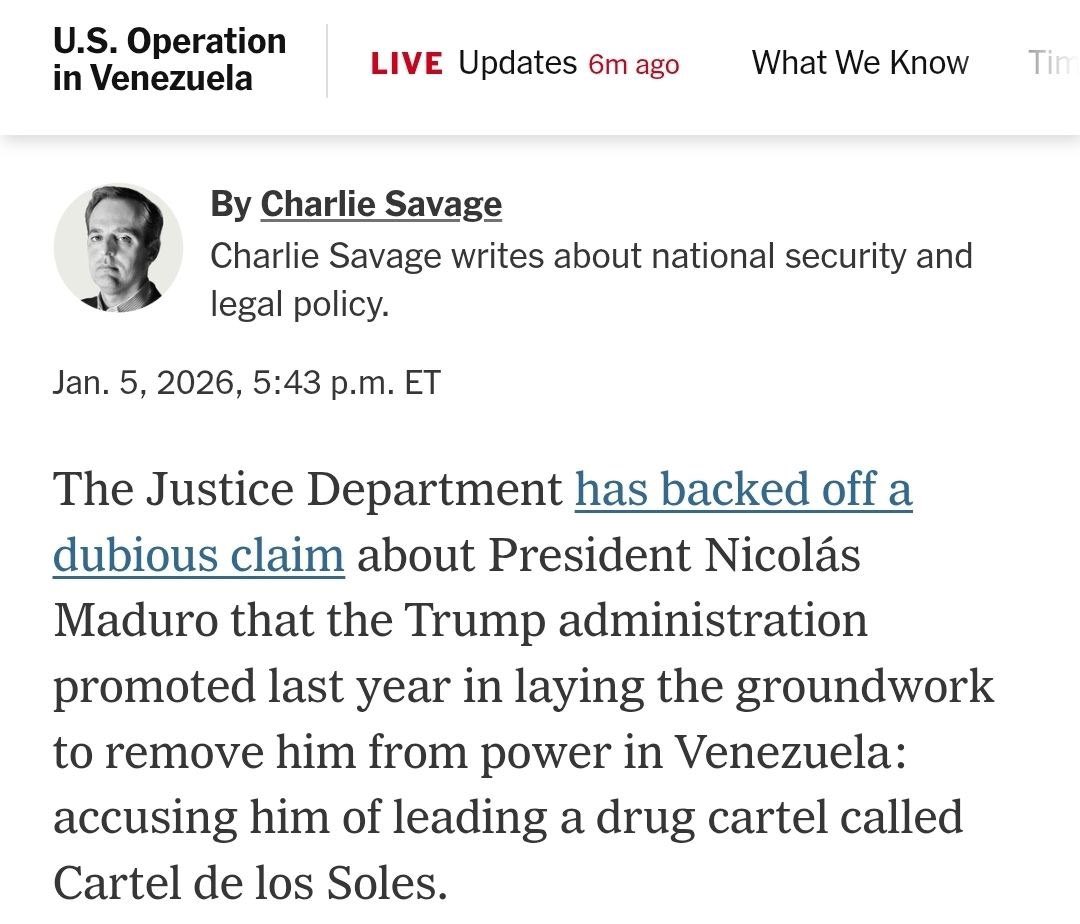Click the red LIVE label
The width and height of the screenshot is (1080, 924).
[x=406, y=64]
